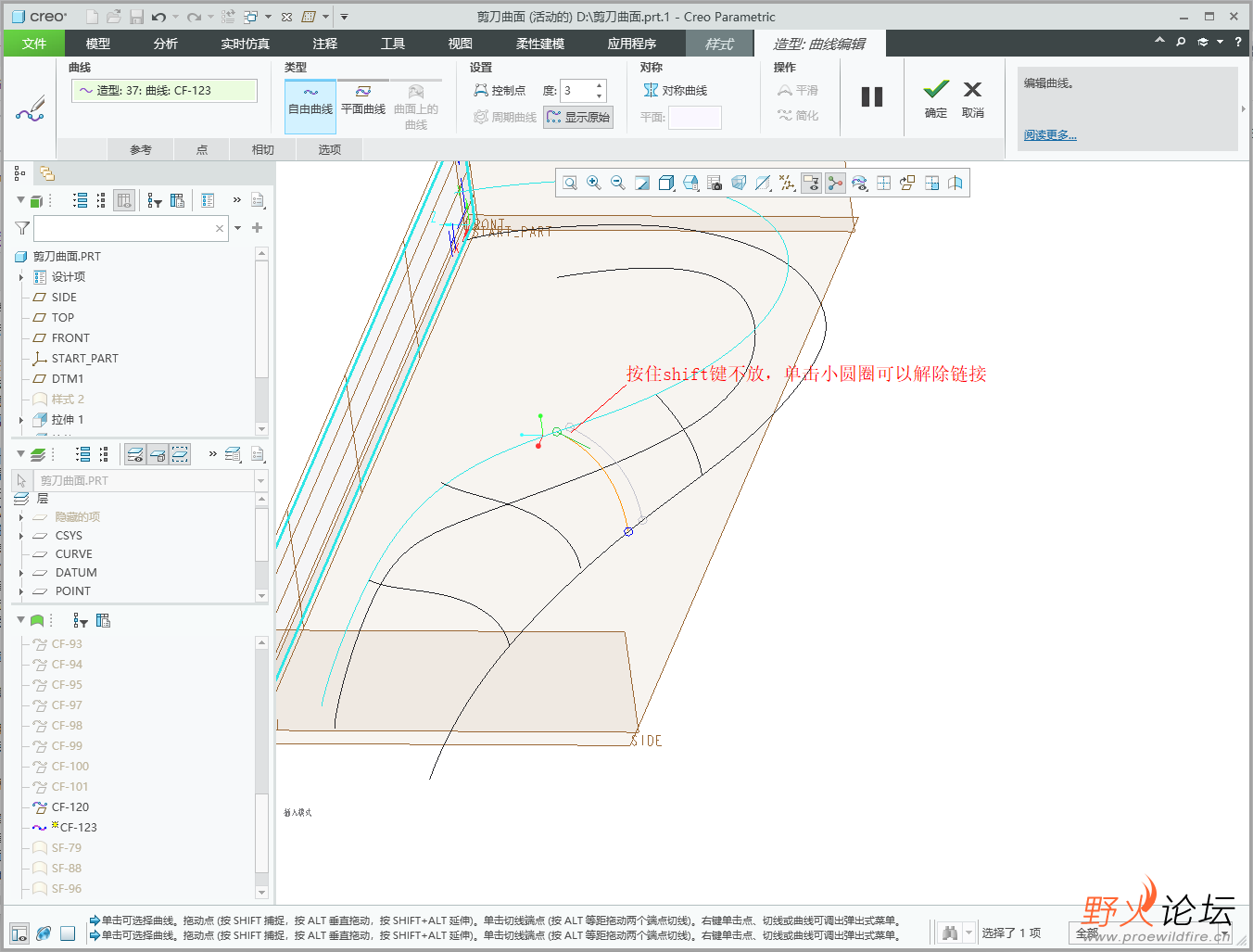Open the 参考 dashboard tab
Viewport: 1253px width, 952px height.
click(141, 149)
